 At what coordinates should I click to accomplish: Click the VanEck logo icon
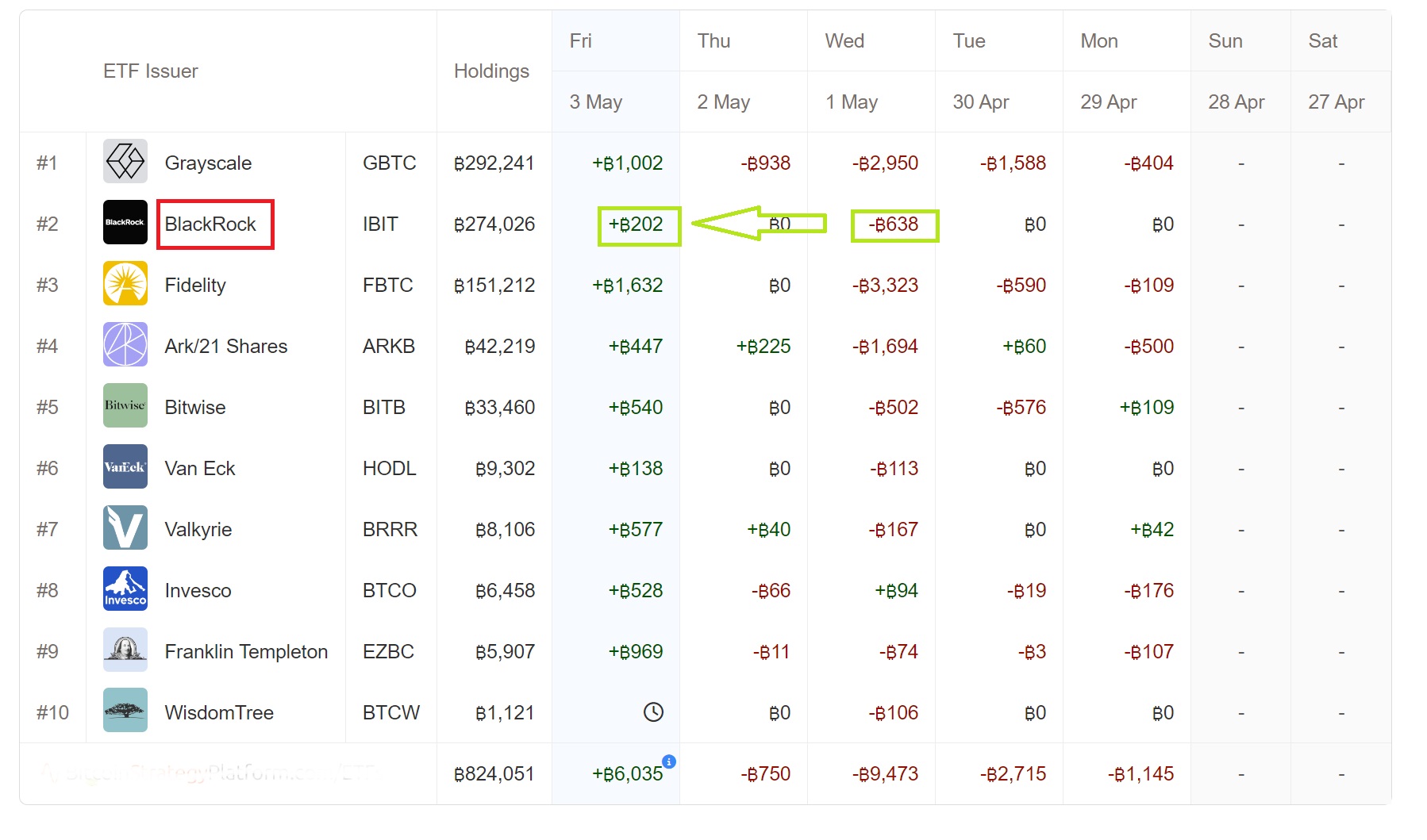tap(125, 467)
